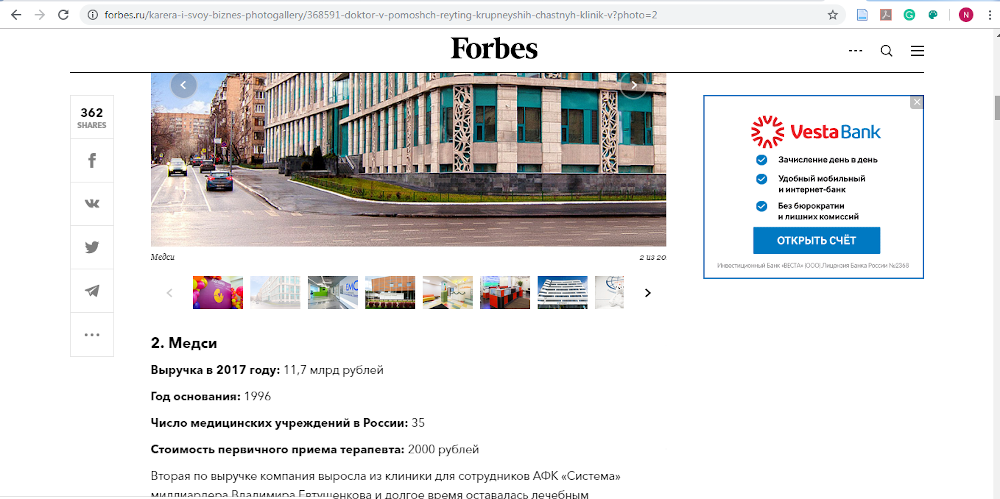Select the pale white building thumbnail
The width and height of the screenshot is (1000, 499).
[275, 292]
